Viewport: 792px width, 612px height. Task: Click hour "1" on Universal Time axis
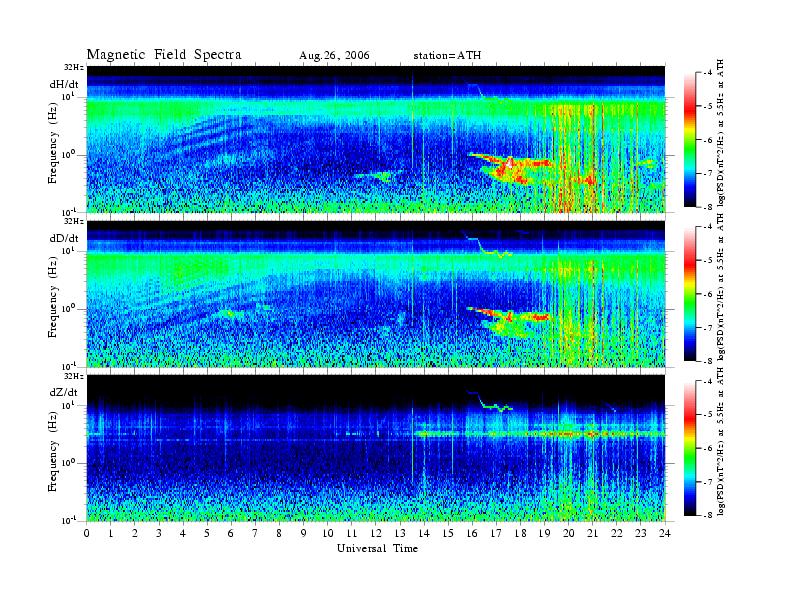pos(111,533)
